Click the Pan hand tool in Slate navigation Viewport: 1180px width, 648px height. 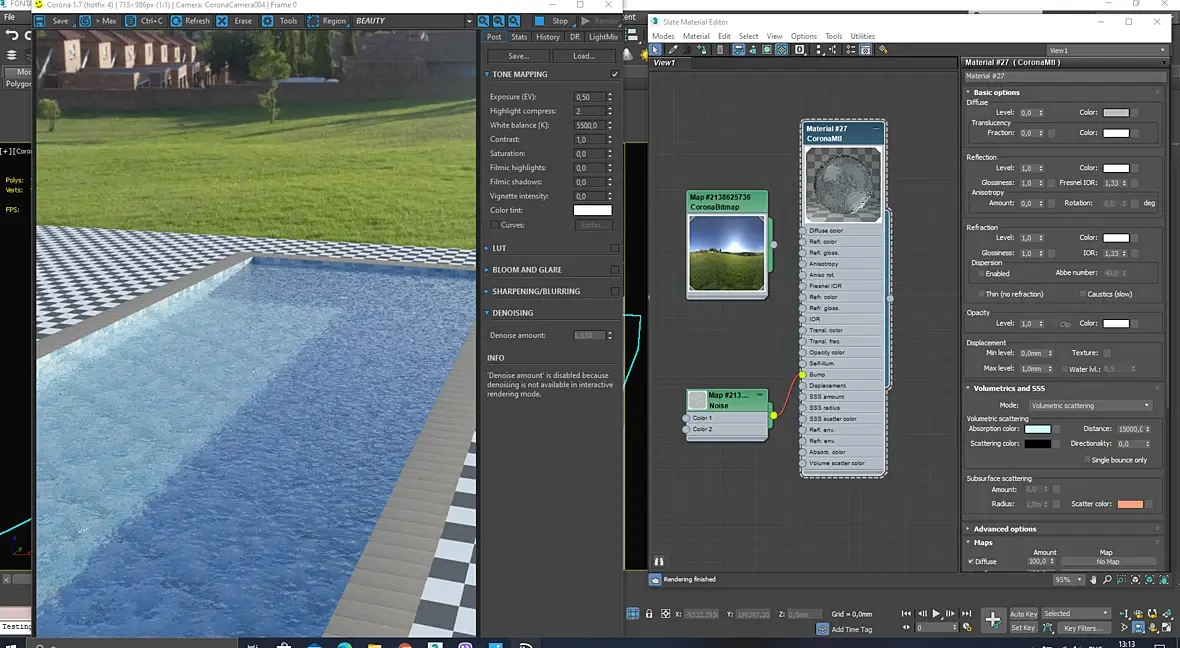(1093, 580)
